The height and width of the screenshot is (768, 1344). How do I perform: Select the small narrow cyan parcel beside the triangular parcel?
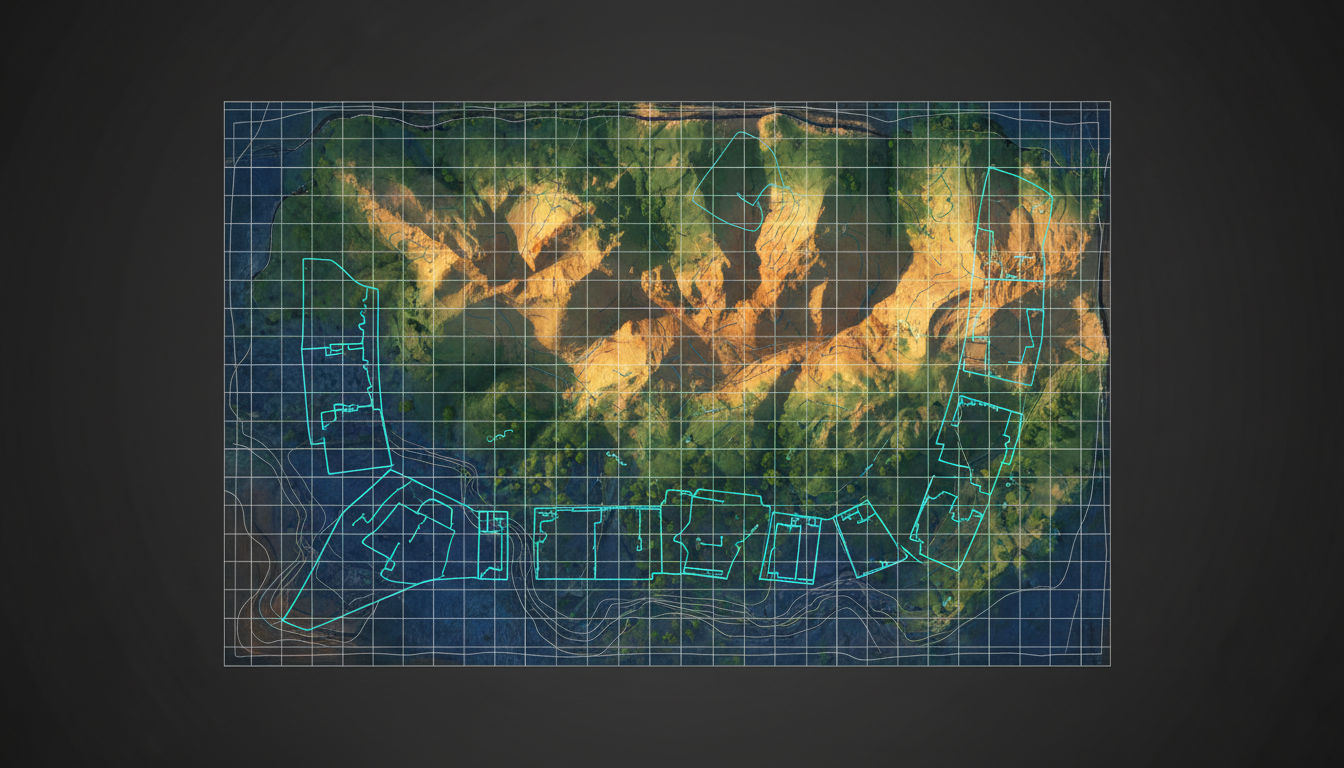point(492,545)
